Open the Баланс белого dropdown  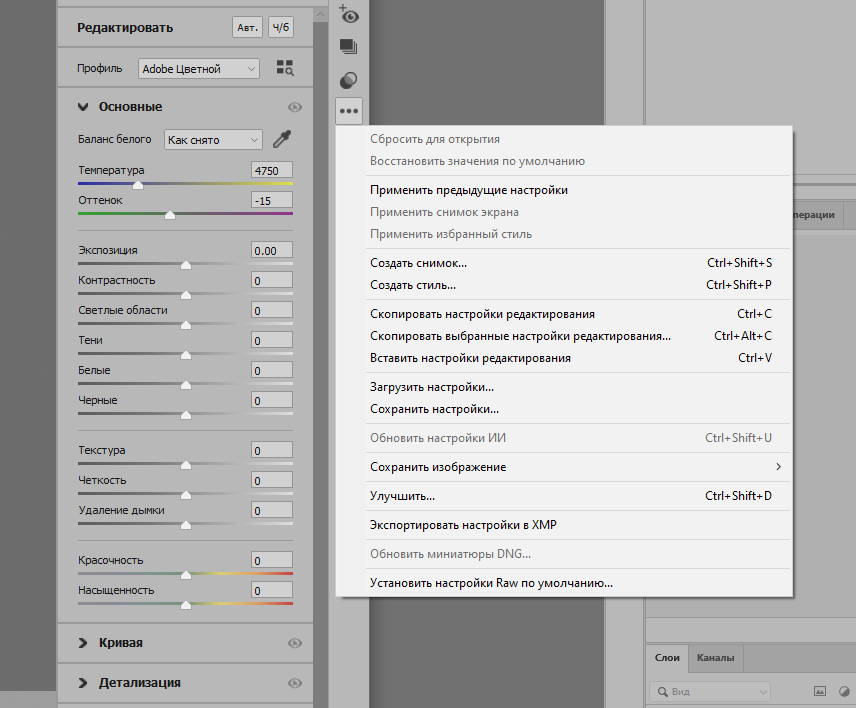click(x=213, y=140)
